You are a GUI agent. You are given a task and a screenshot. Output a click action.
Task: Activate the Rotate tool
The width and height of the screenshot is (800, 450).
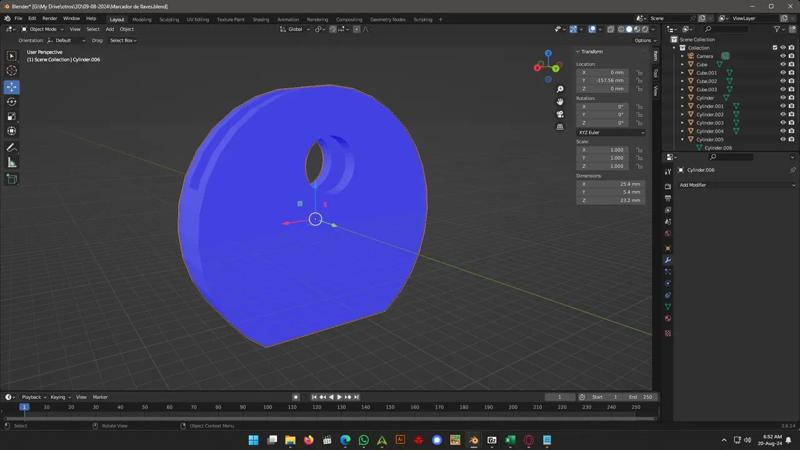point(12,102)
